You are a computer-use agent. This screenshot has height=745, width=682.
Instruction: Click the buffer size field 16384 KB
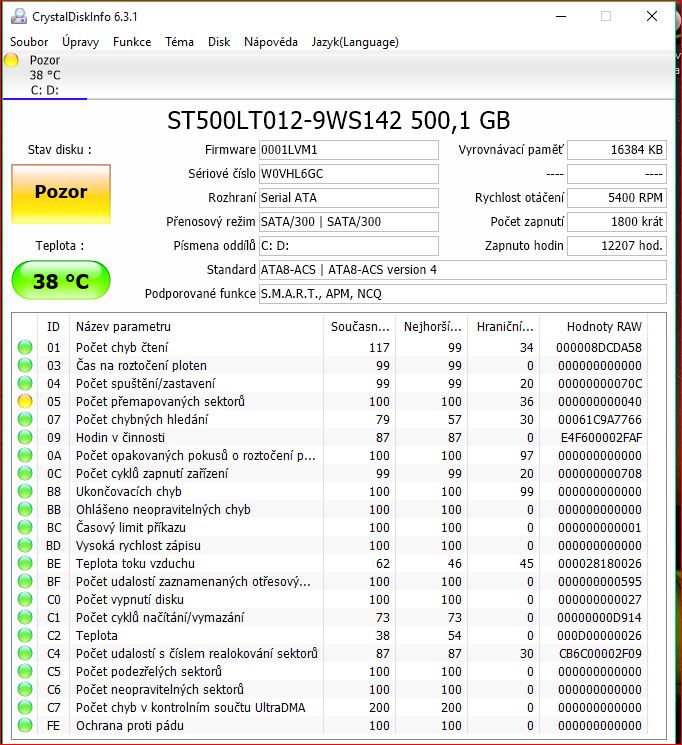[617, 150]
